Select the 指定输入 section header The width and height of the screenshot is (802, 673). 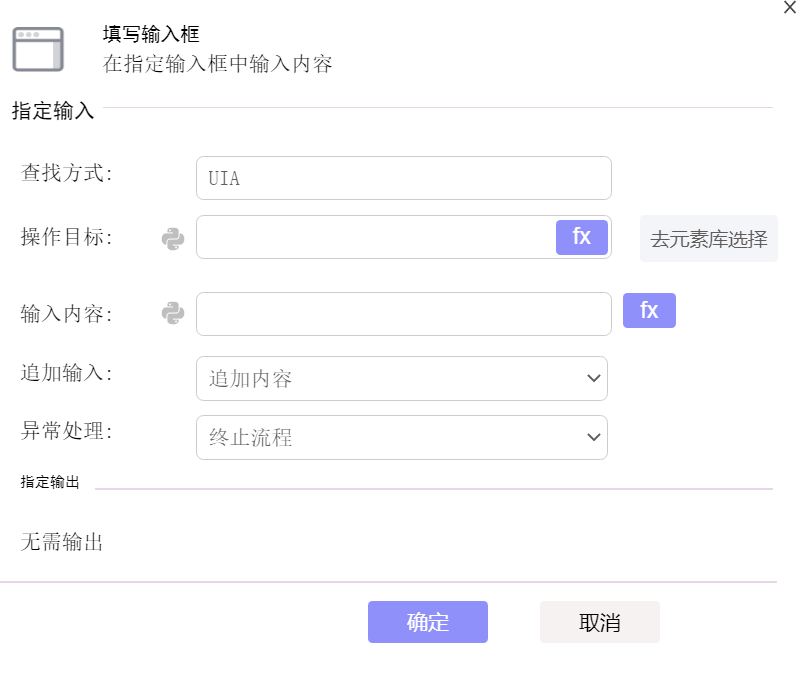pyautogui.click(x=53, y=110)
